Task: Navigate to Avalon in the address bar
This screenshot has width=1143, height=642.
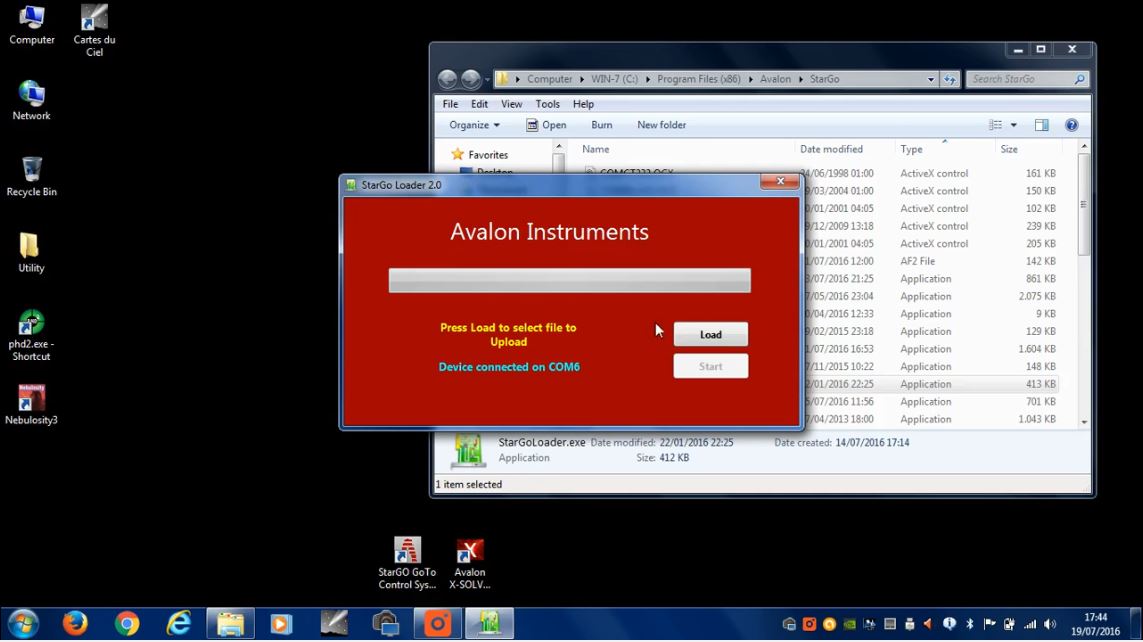Action: pos(775,79)
